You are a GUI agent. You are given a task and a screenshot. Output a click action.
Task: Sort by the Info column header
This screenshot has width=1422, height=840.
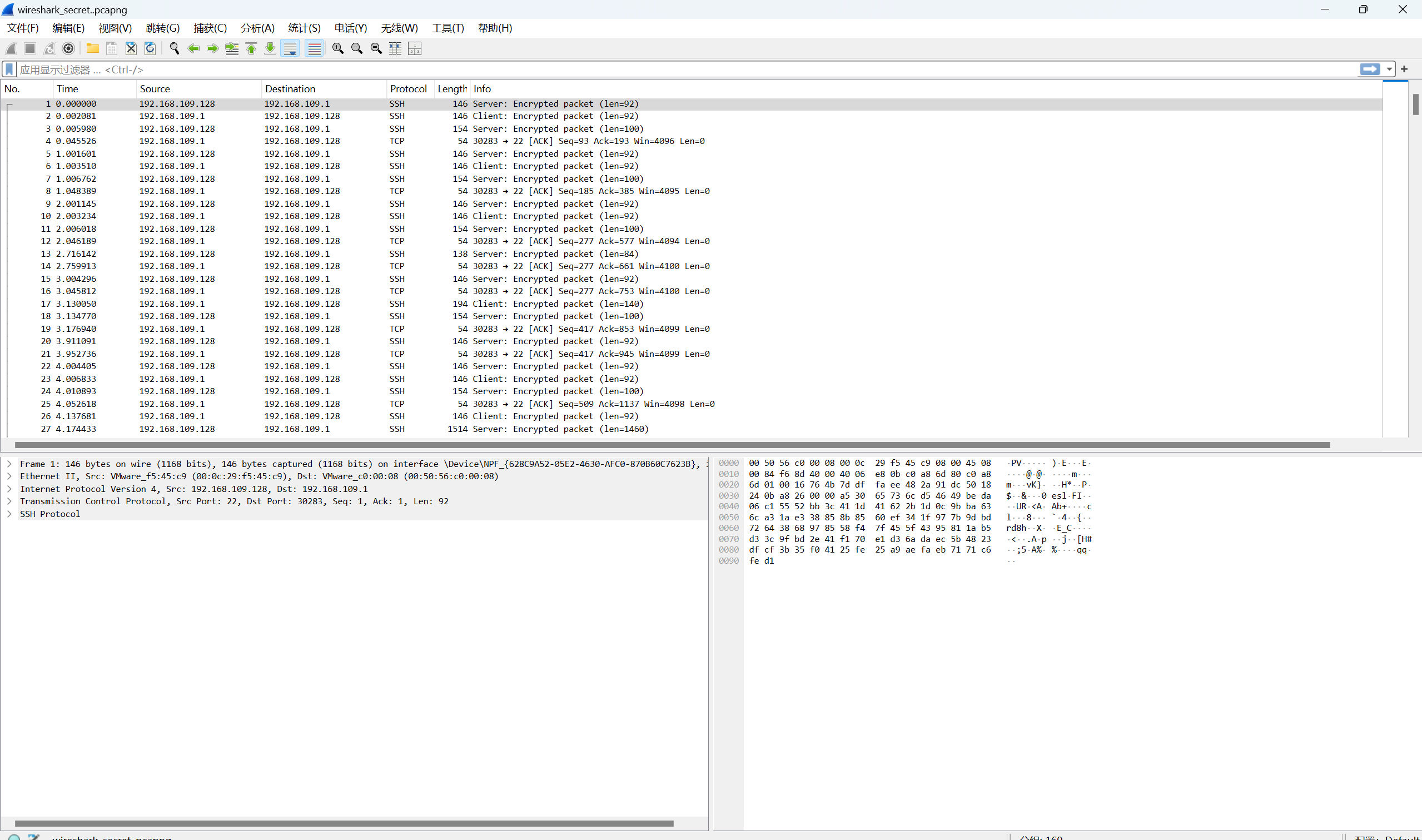pos(926,89)
